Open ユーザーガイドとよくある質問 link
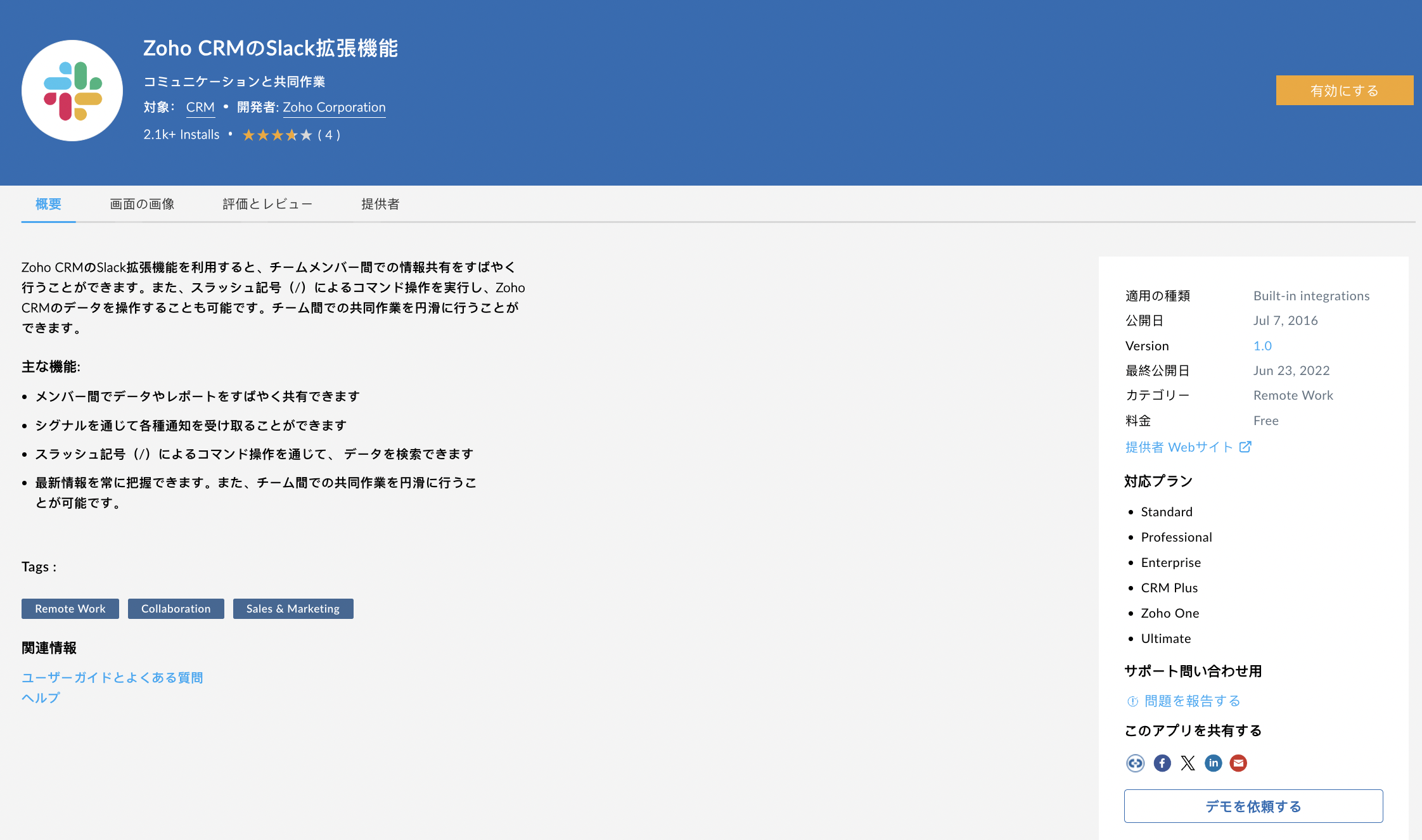This screenshot has height=840, width=1422. point(112,677)
